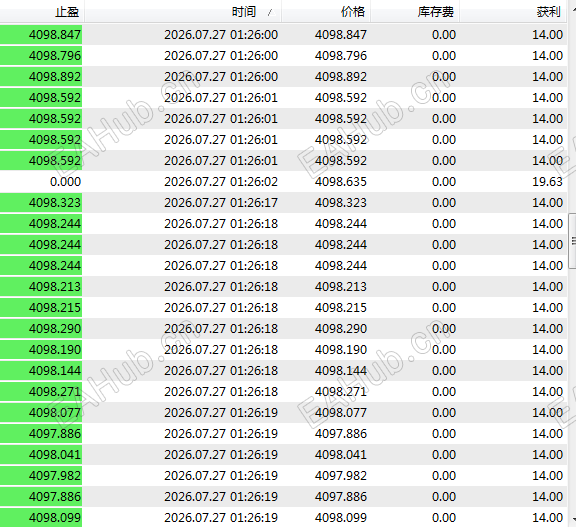576x527 pixels.
Task: Select green 止盈 cell 4098.290
Action: [41, 328]
